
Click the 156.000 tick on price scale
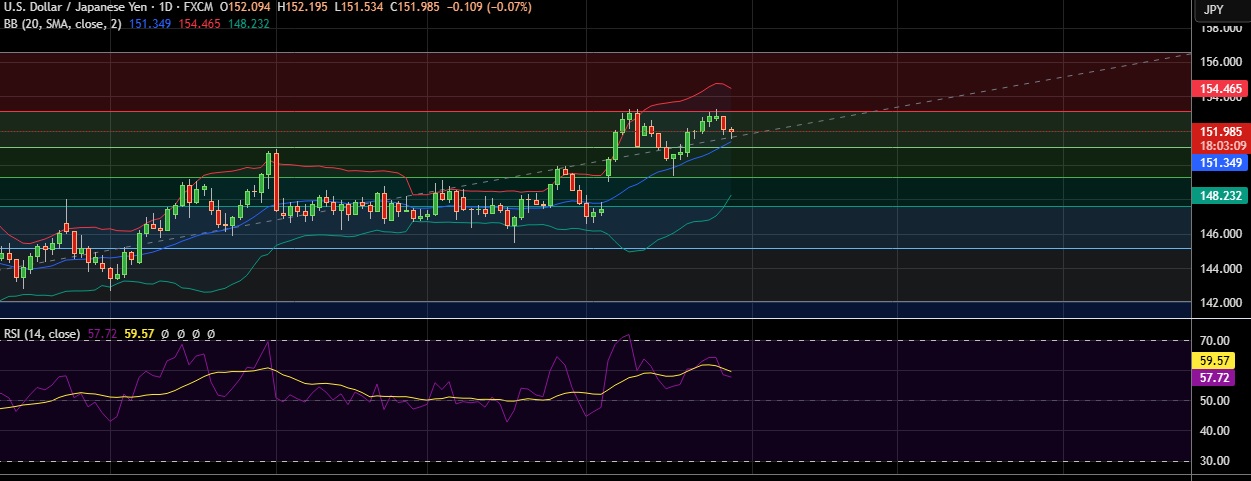click(1220, 62)
